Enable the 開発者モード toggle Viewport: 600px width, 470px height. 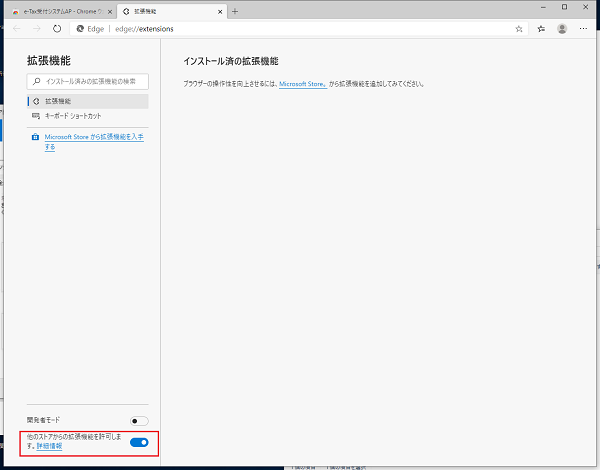(x=139, y=421)
